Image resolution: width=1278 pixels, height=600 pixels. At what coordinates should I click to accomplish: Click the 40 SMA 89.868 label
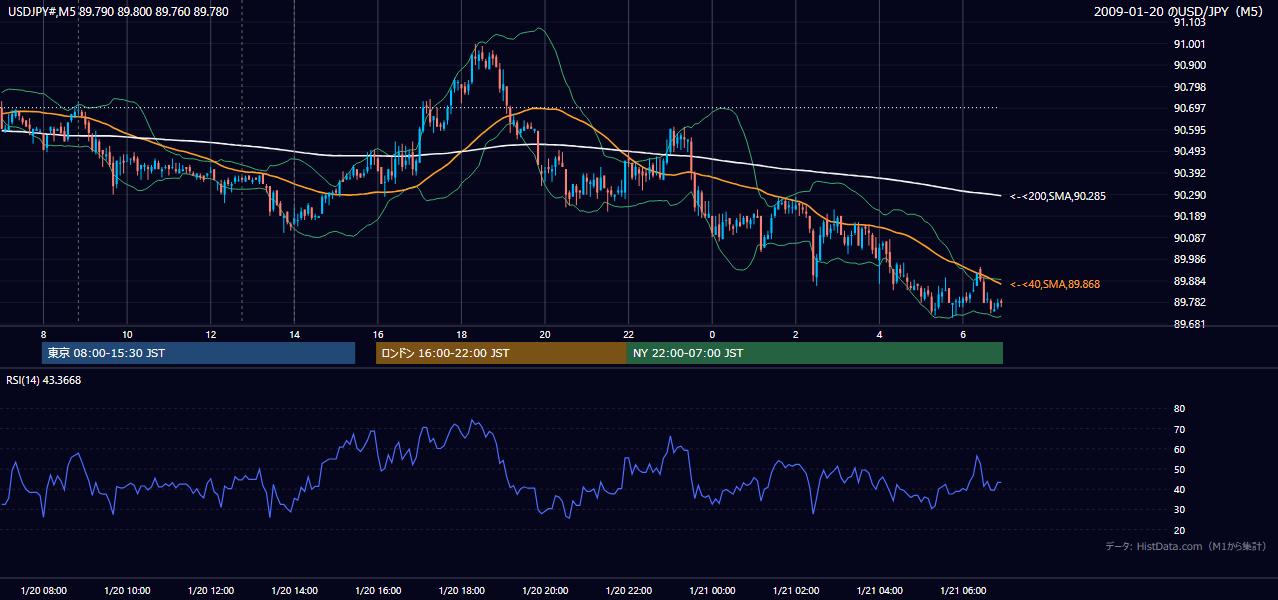(1055, 284)
